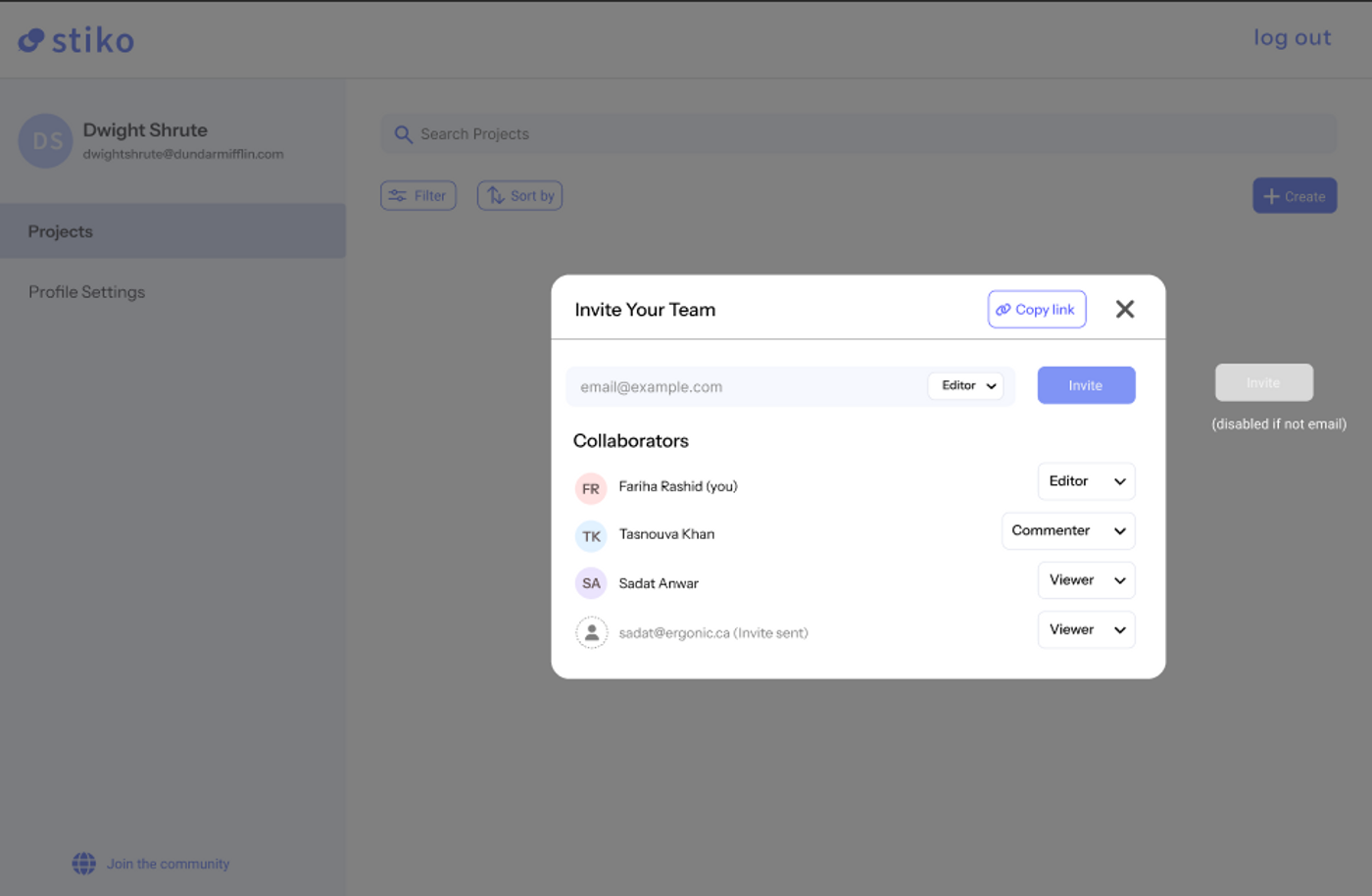
Task: Click the pending invite placeholder avatar
Action: tap(591, 633)
